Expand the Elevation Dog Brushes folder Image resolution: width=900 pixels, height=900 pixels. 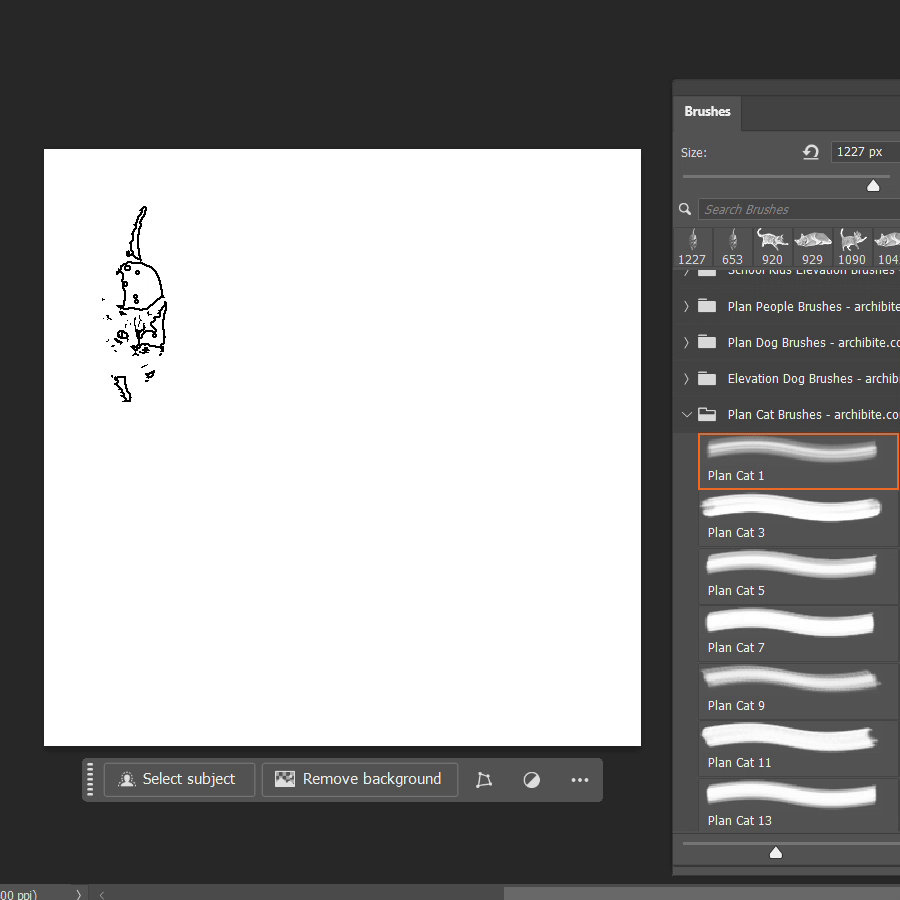[x=686, y=378]
